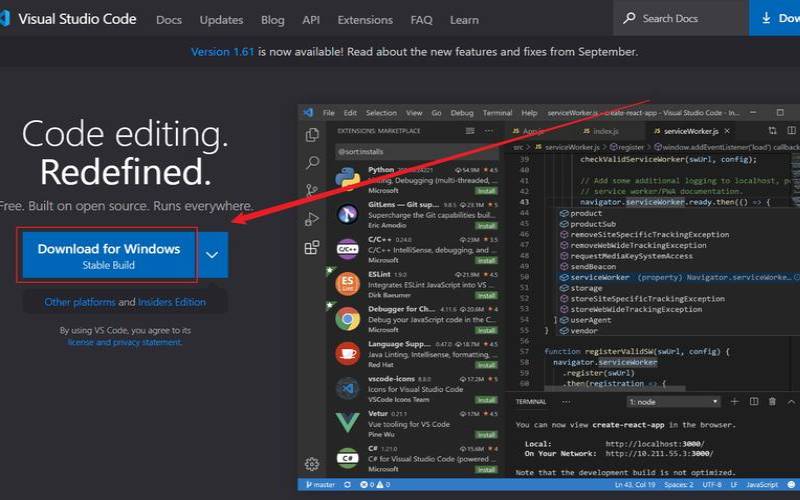Viewport: 800px width, 500px height.
Task: Close the serviceWorker.js tab
Action: pyautogui.click(x=727, y=131)
